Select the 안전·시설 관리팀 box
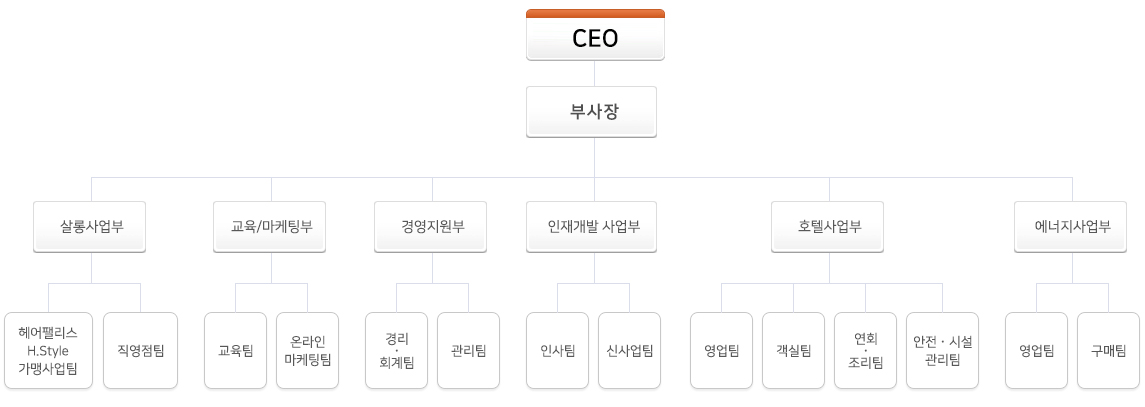This screenshot has width=1145, height=407. pyautogui.click(x=943, y=351)
